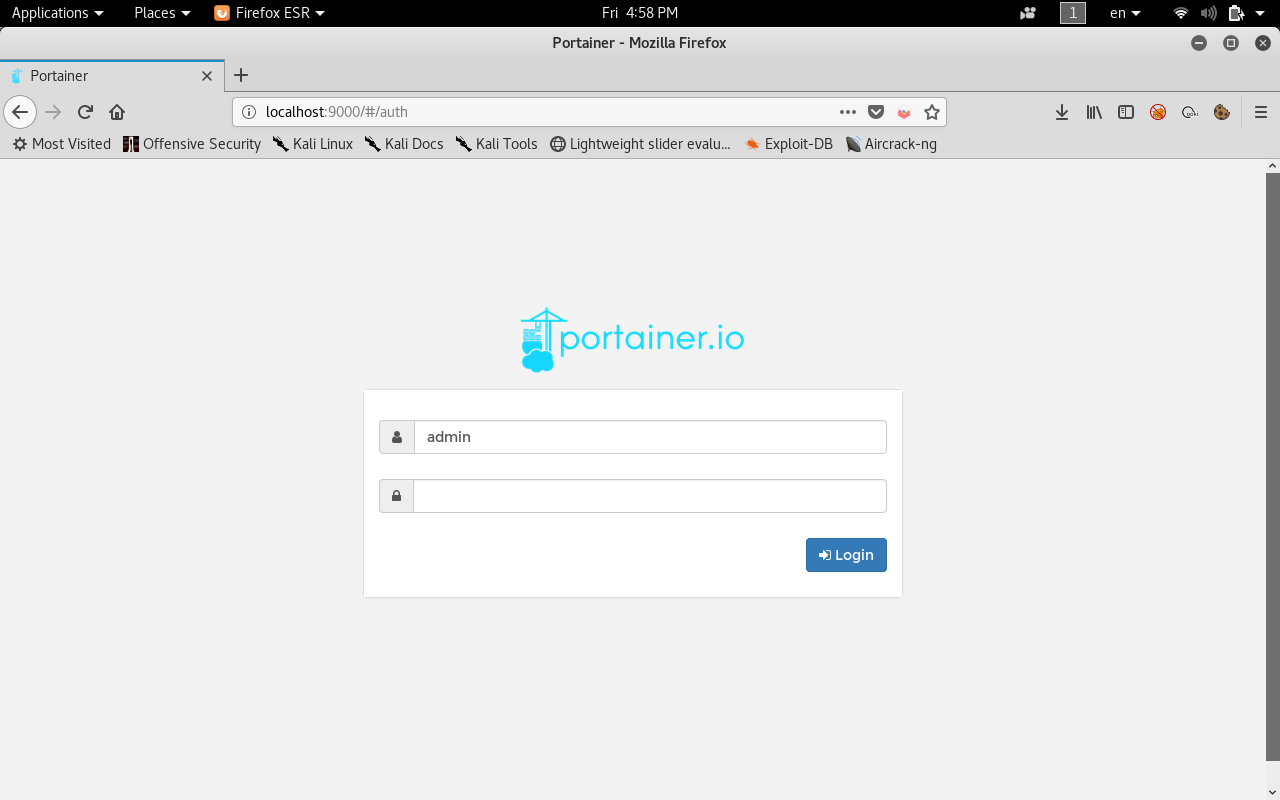Open the Firefox hamburger menu
The width and height of the screenshot is (1280, 800).
(1260, 112)
